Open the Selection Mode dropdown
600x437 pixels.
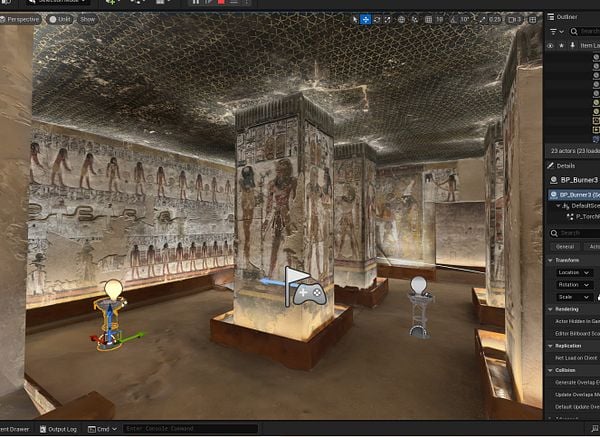coord(58,2)
